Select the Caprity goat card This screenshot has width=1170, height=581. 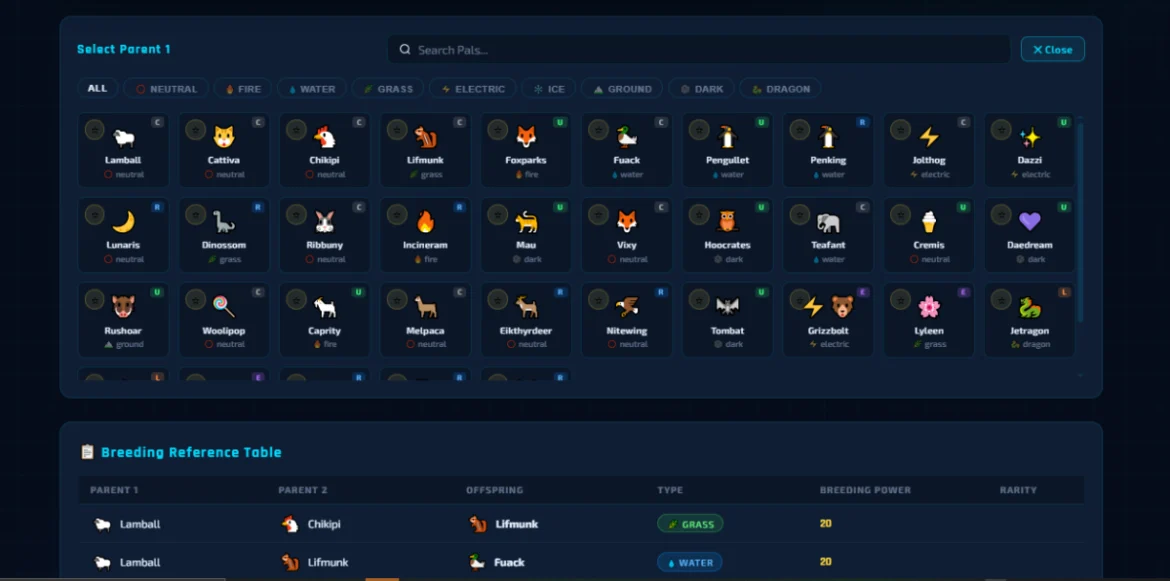click(x=325, y=320)
